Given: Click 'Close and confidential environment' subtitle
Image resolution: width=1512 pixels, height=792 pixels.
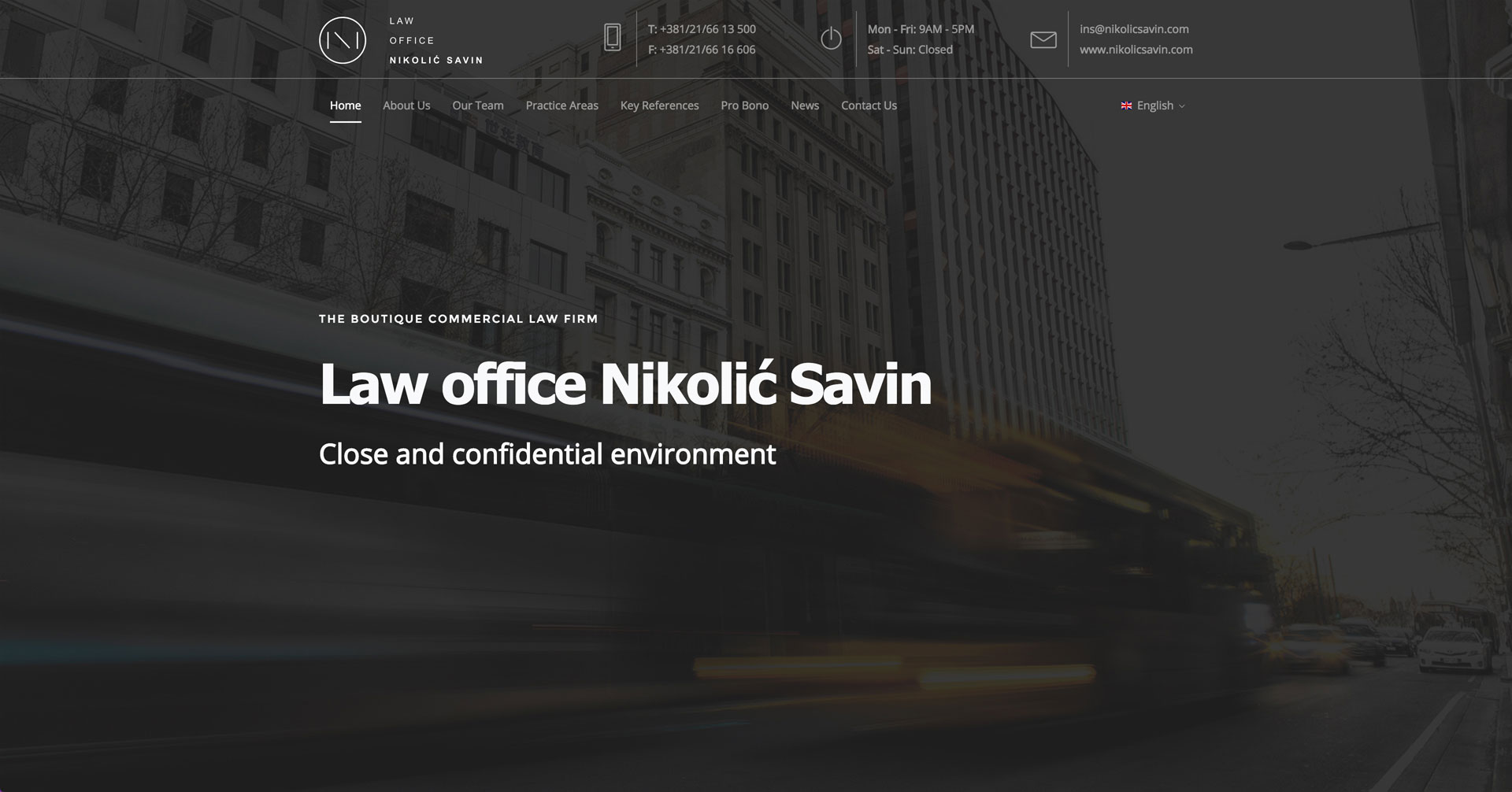Looking at the screenshot, I should pyautogui.click(x=547, y=454).
